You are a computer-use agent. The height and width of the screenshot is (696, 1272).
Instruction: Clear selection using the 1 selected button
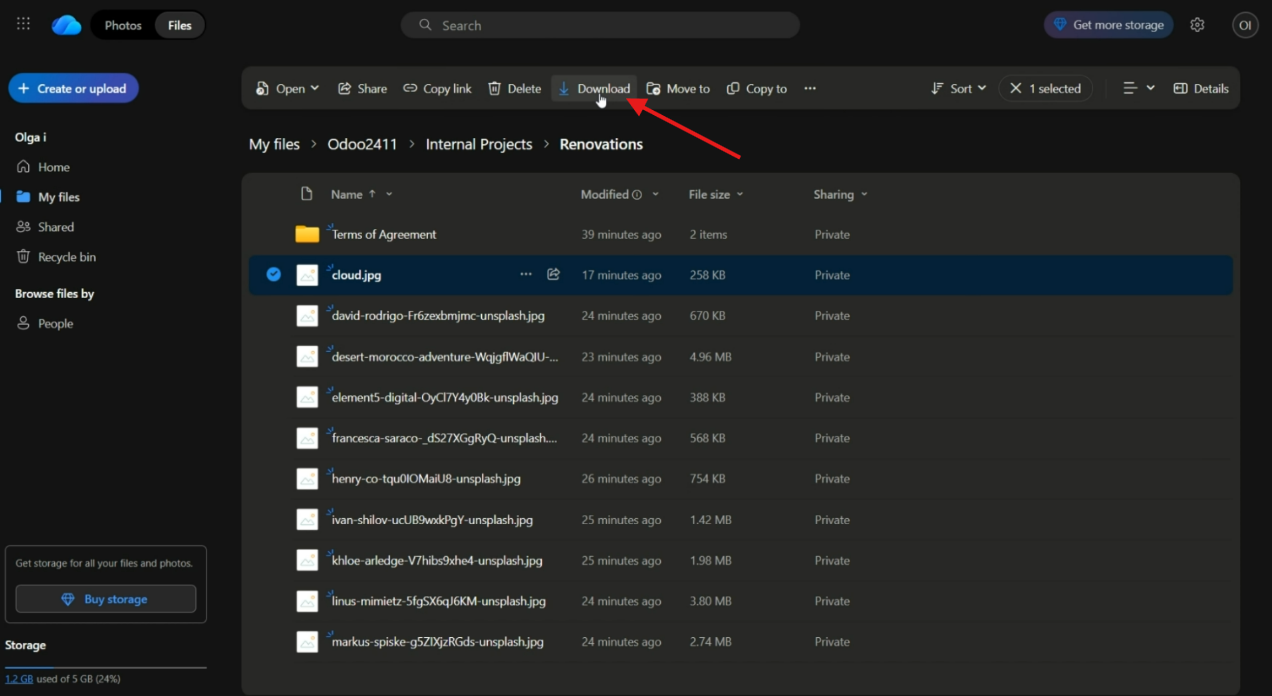coord(1045,89)
